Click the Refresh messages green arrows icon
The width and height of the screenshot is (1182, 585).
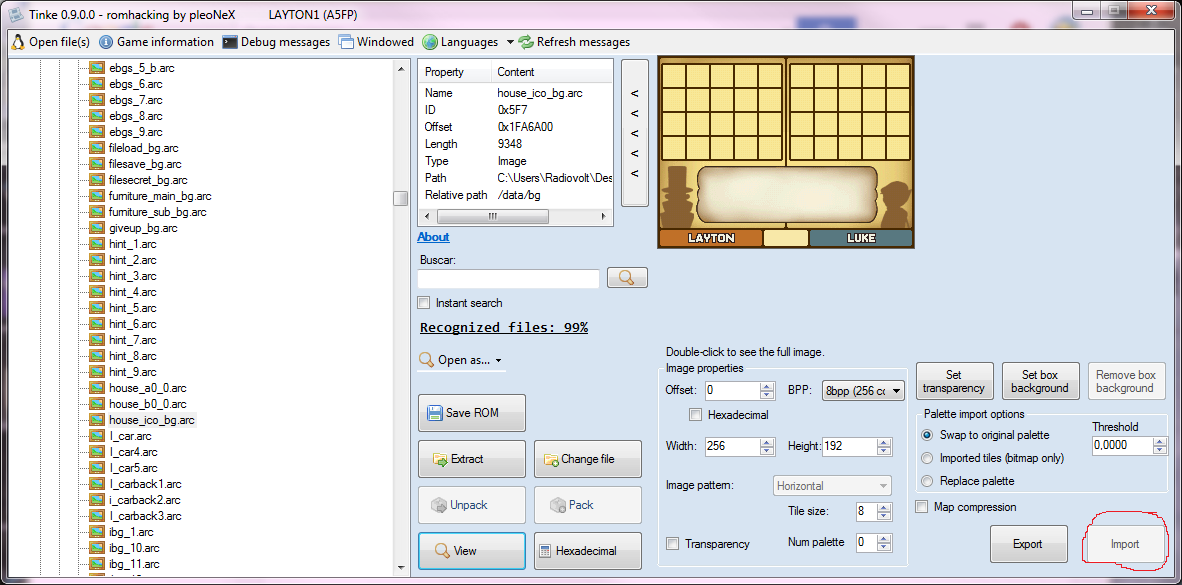coord(525,41)
